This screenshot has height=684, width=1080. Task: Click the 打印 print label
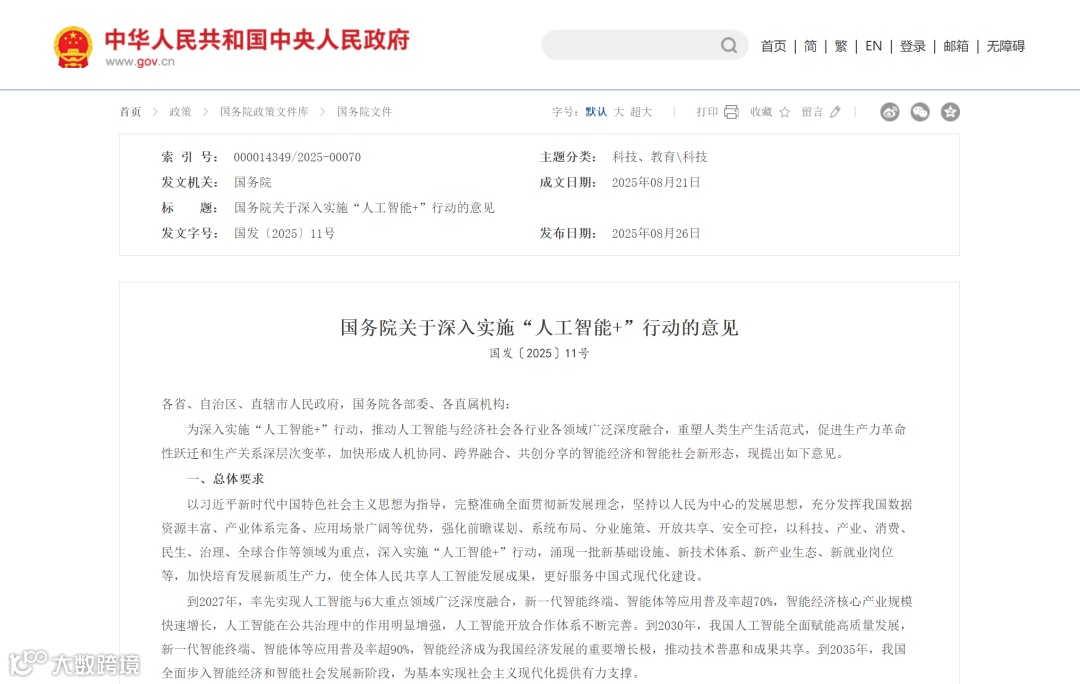707,112
